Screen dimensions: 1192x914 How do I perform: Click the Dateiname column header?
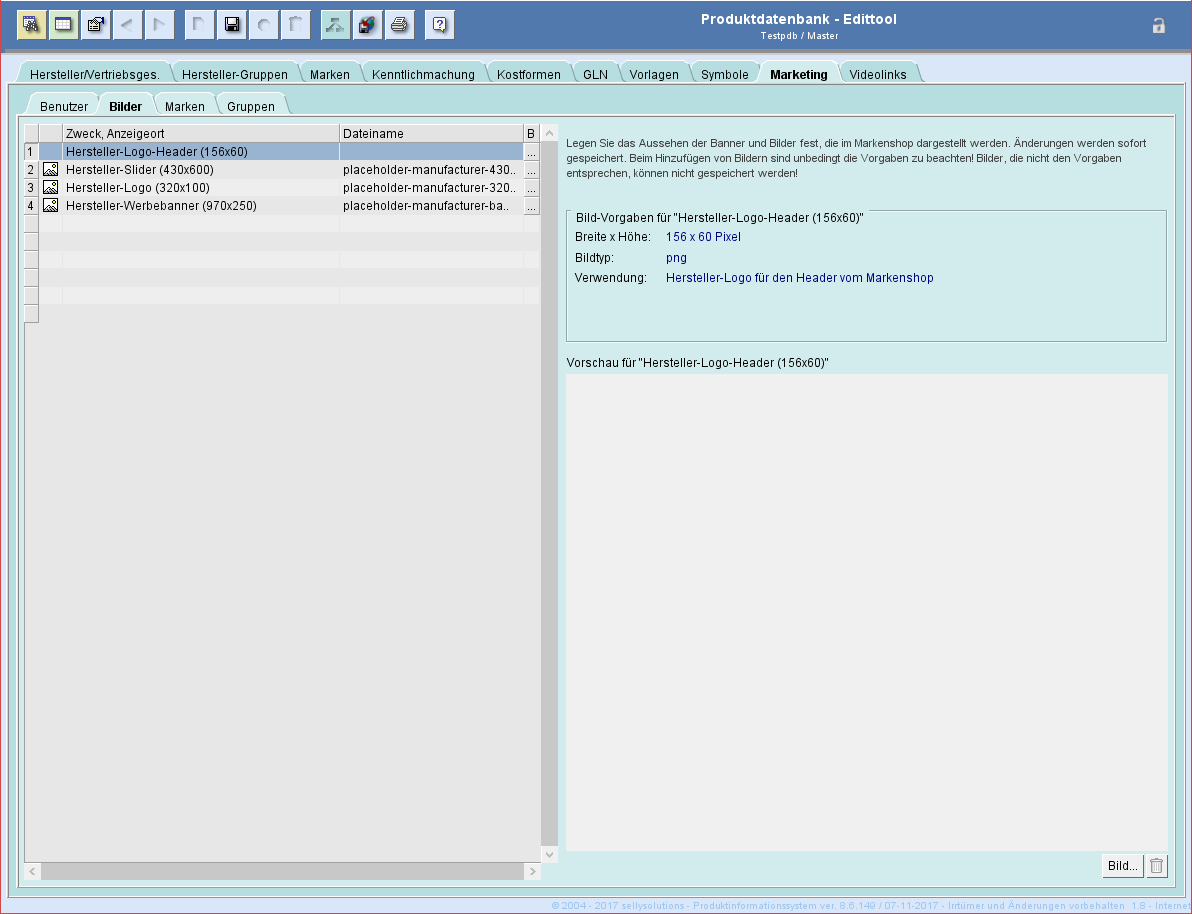pyautogui.click(x=430, y=133)
